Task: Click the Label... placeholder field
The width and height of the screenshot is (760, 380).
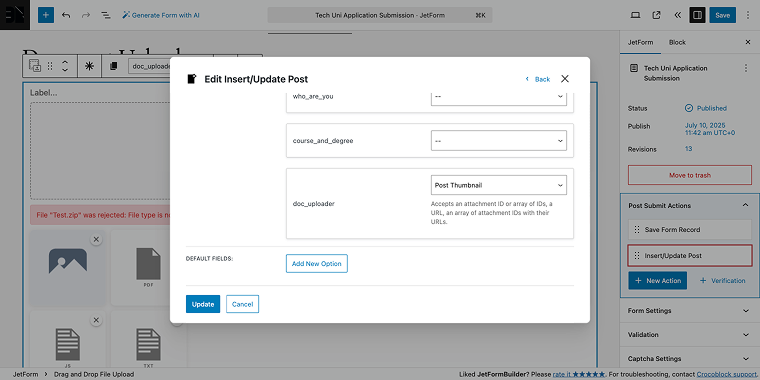Action: pyautogui.click(x=44, y=93)
